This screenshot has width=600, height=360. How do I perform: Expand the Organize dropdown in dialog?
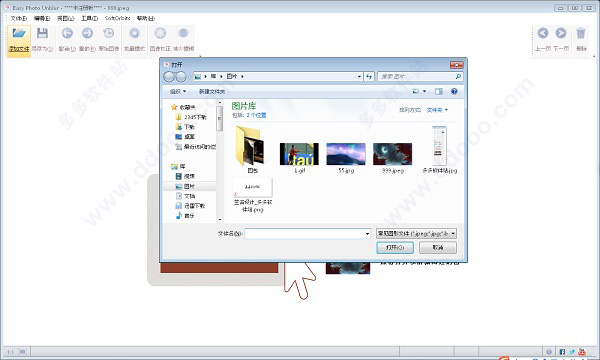[178, 91]
